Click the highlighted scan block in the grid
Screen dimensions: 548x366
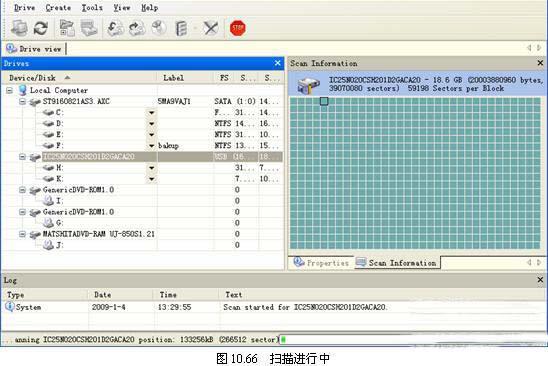324,101
